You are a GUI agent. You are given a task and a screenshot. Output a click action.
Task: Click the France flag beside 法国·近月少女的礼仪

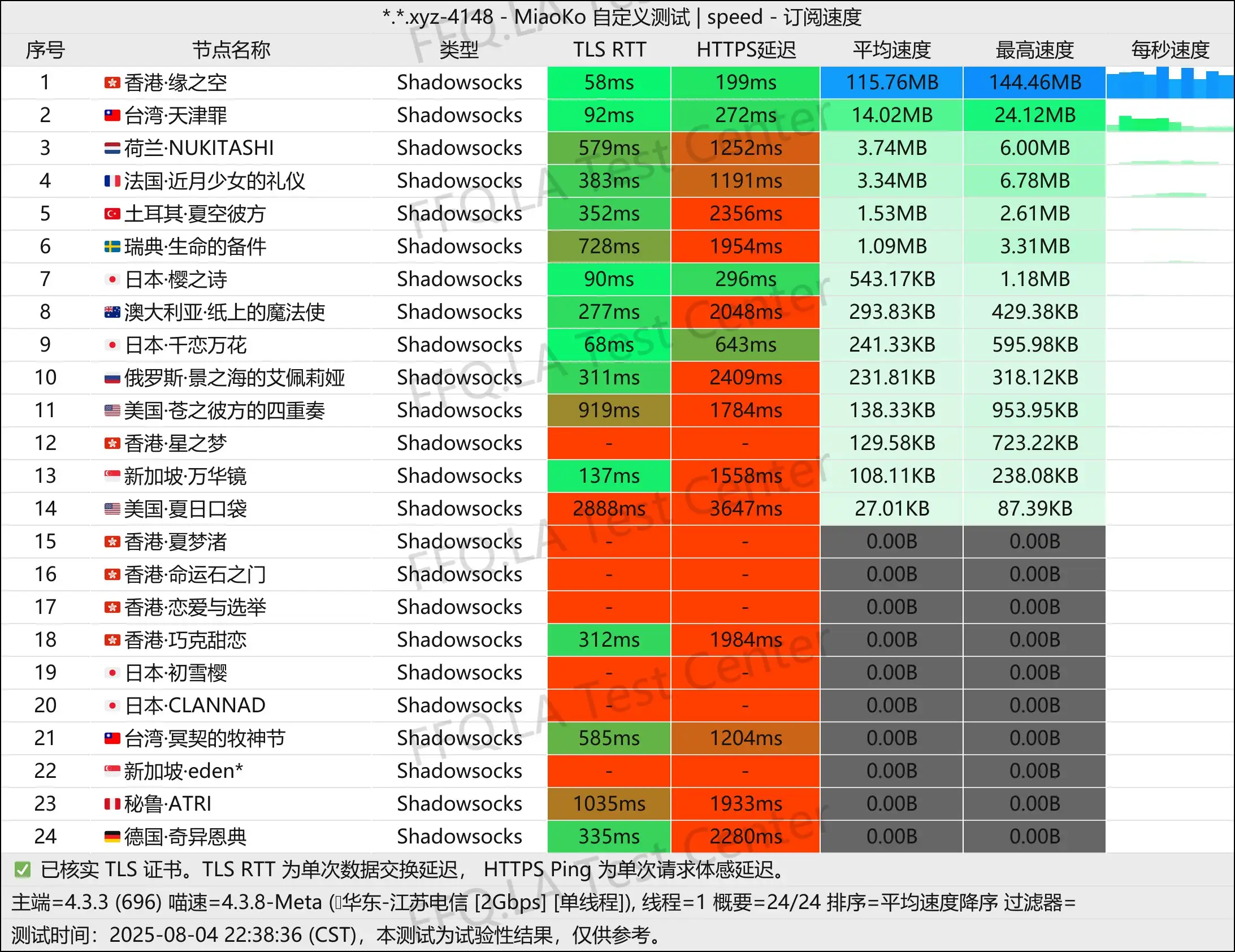coord(112,181)
